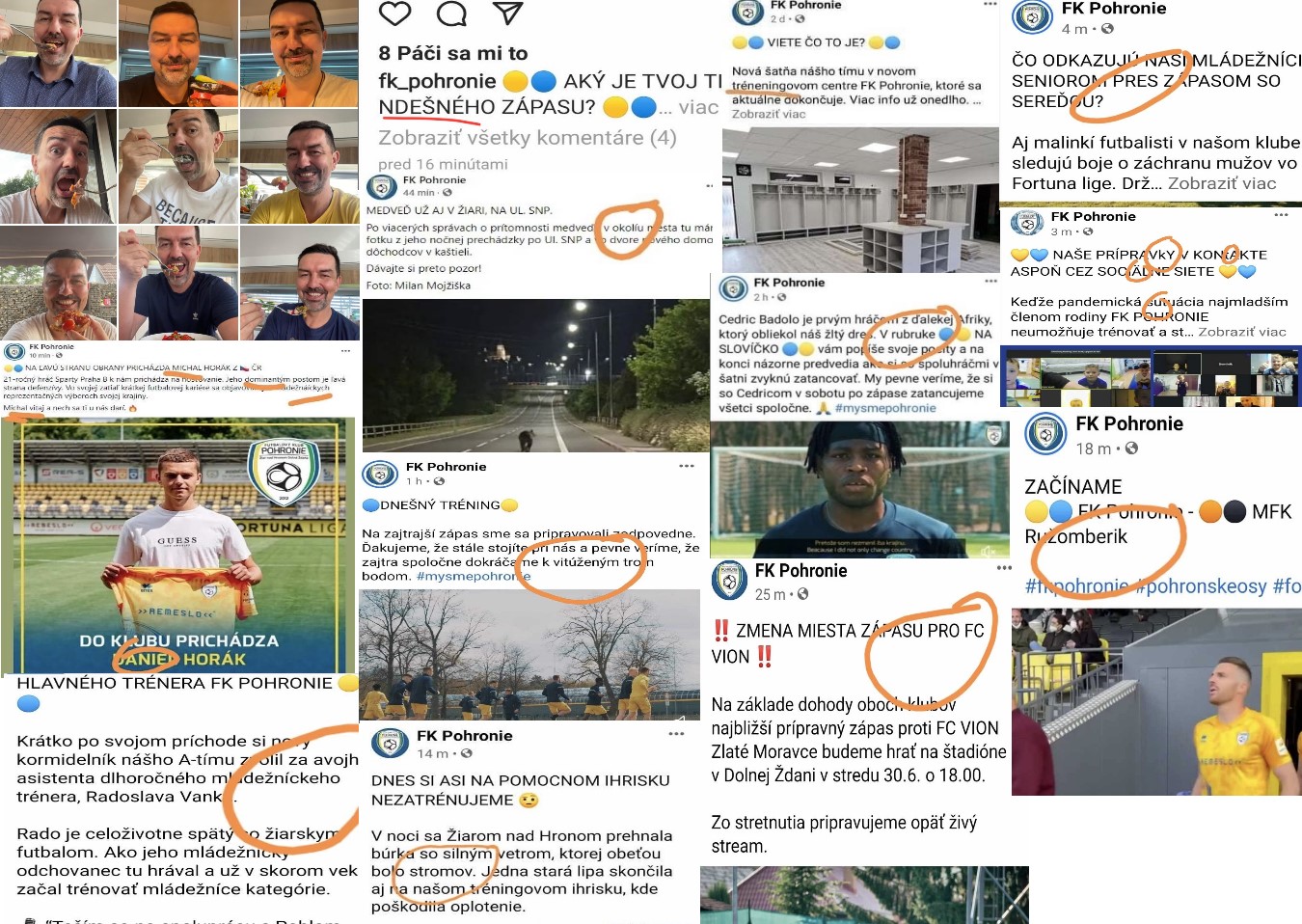1302x924 pixels.
Task: Expand 'Zobraziť viac' under Nová šatňa post
Action: click(768, 114)
